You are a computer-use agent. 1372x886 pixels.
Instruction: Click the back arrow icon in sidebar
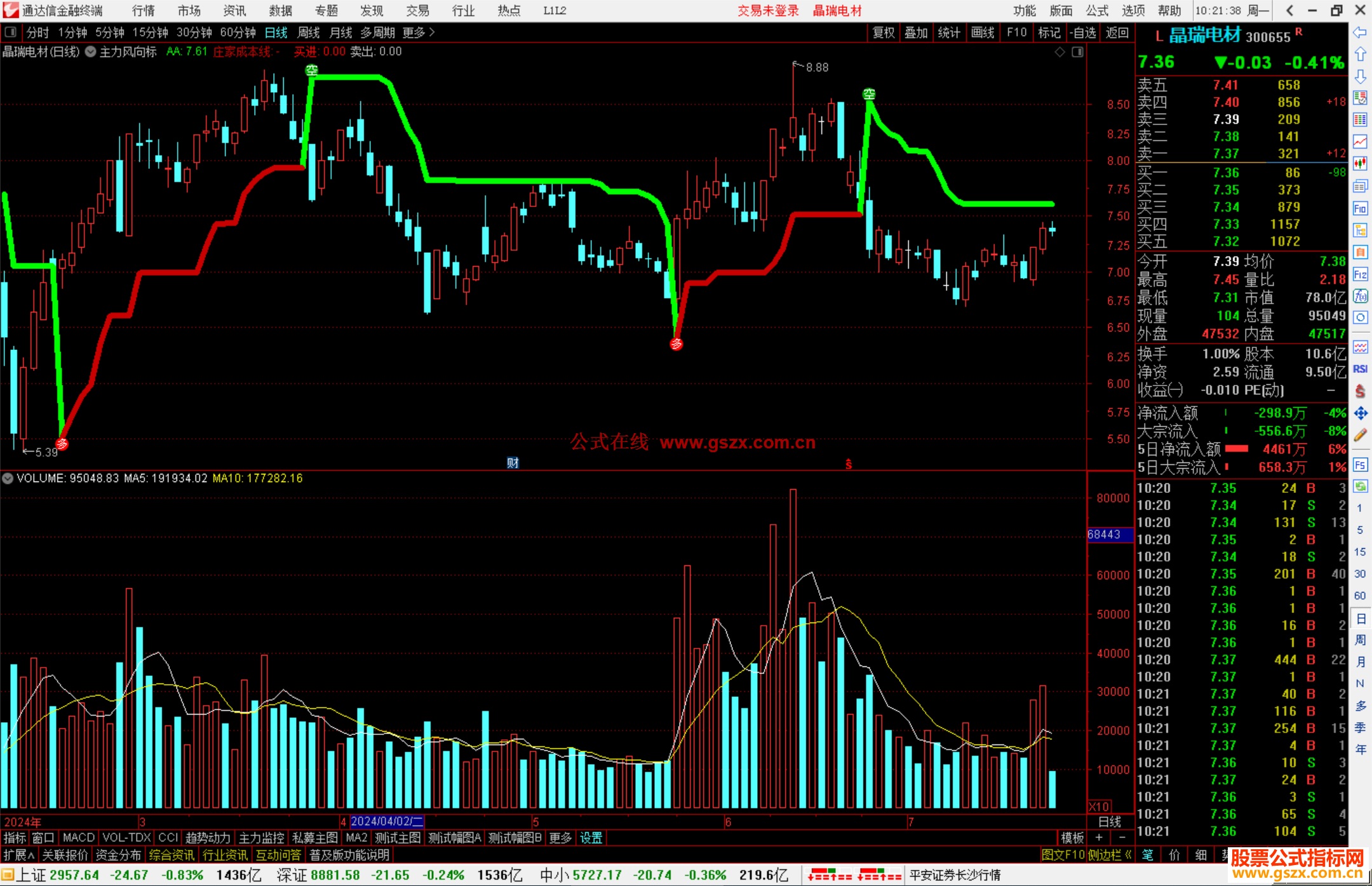pos(1360,32)
